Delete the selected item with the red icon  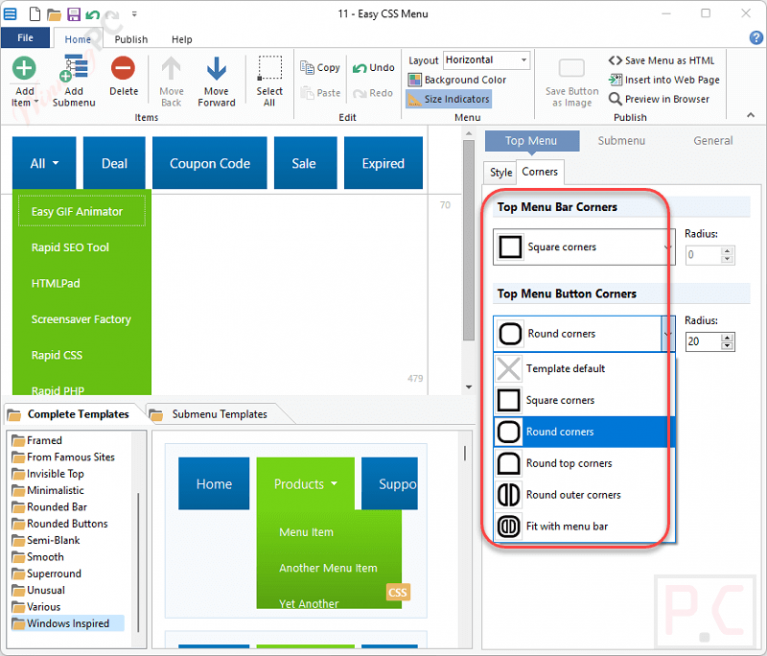123,68
